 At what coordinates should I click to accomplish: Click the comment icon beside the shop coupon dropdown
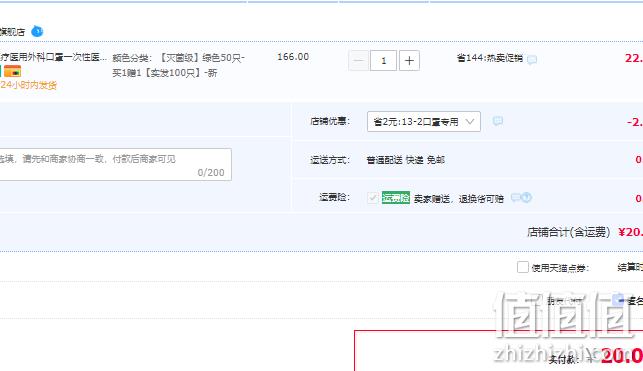click(x=497, y=121)
